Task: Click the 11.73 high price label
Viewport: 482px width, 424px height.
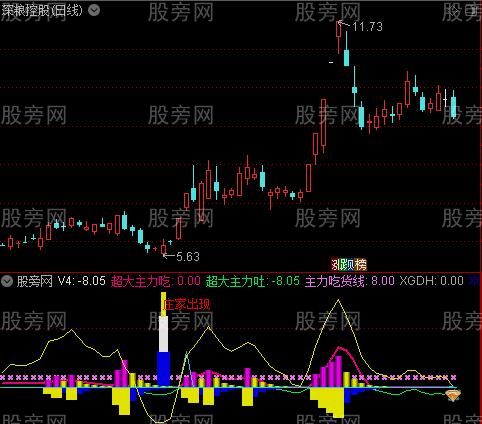Action: click(x=367, y=27)
